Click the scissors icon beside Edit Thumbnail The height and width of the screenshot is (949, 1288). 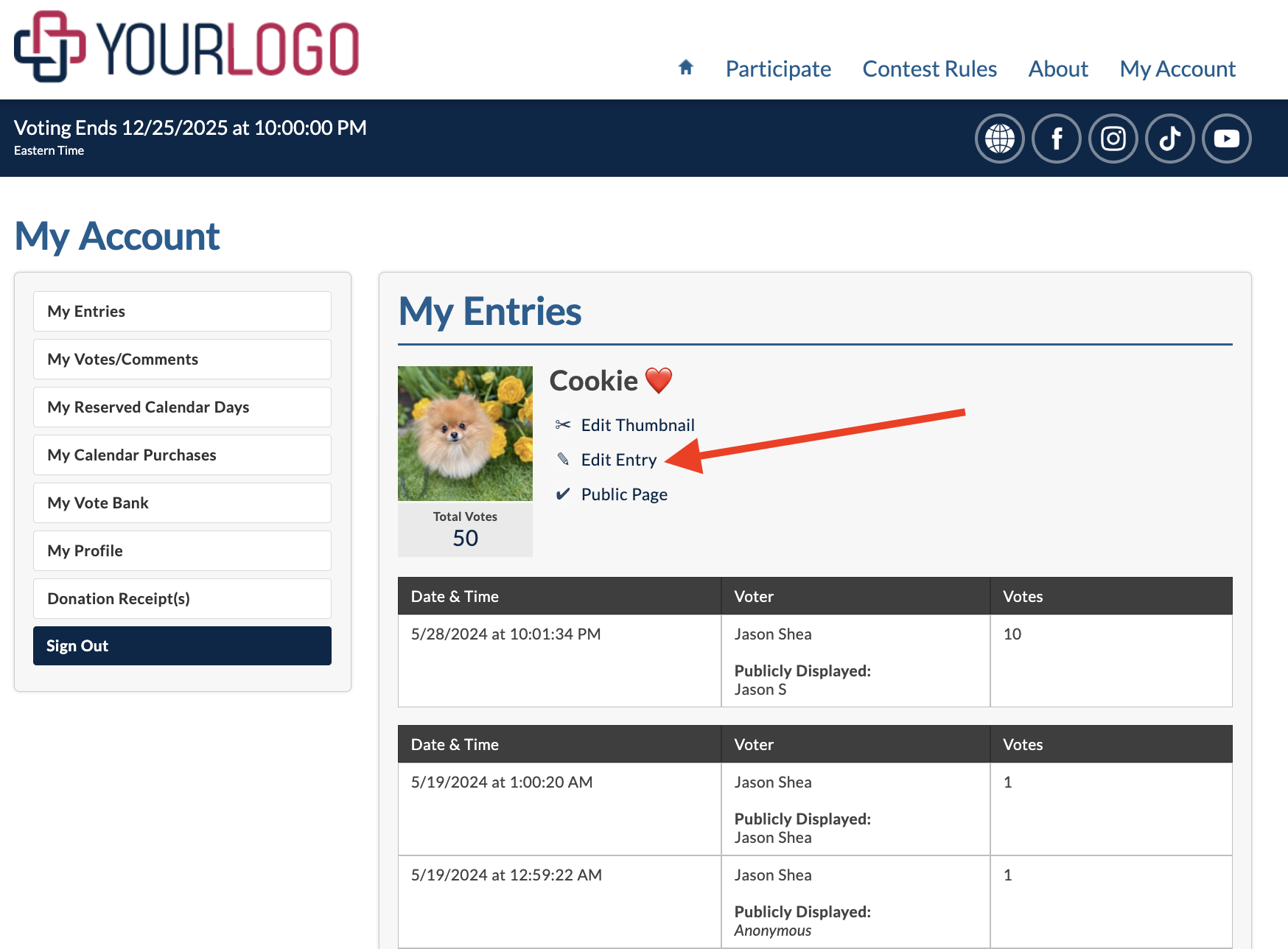563,425
